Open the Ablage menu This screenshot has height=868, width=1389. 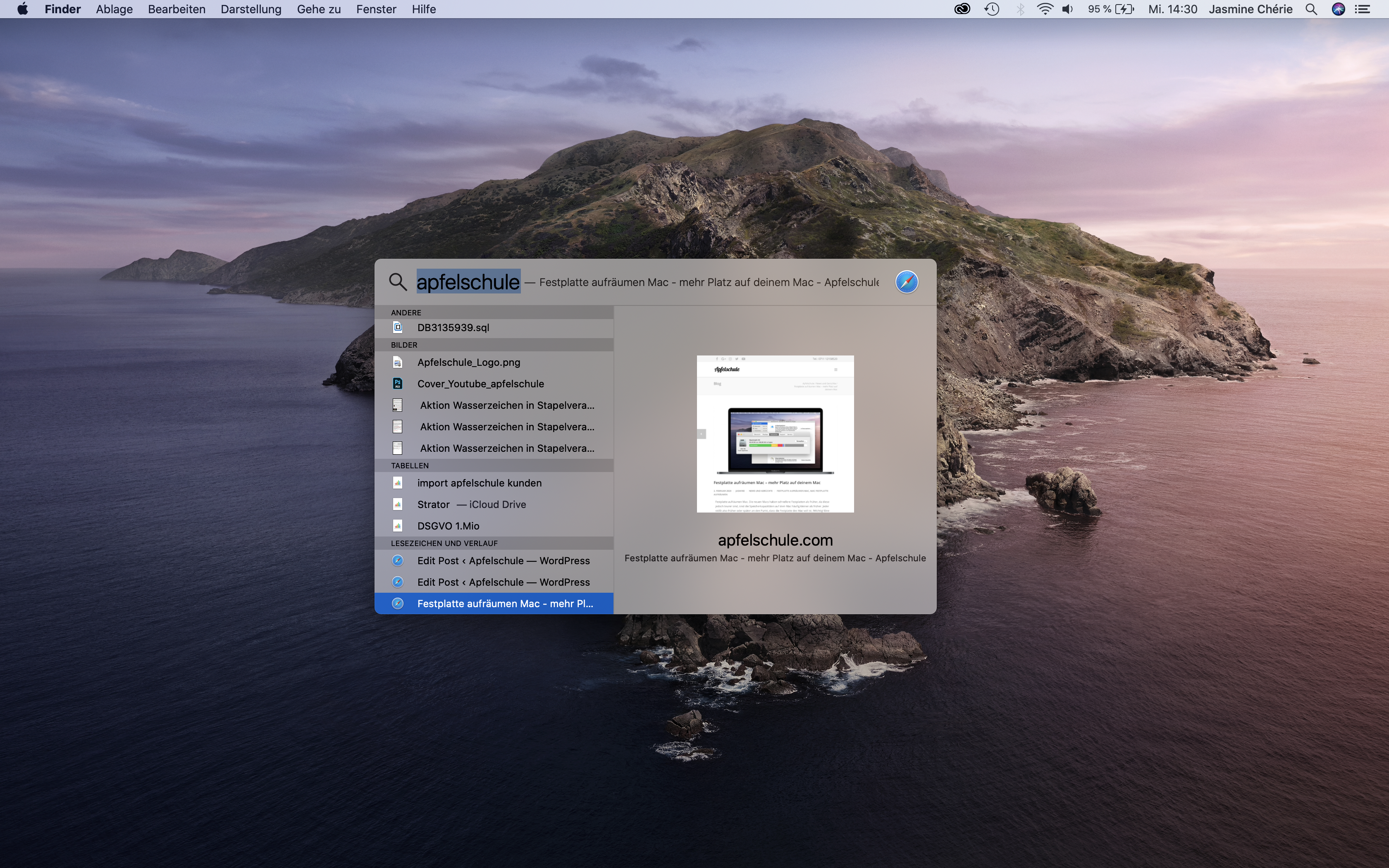point(114,9)
